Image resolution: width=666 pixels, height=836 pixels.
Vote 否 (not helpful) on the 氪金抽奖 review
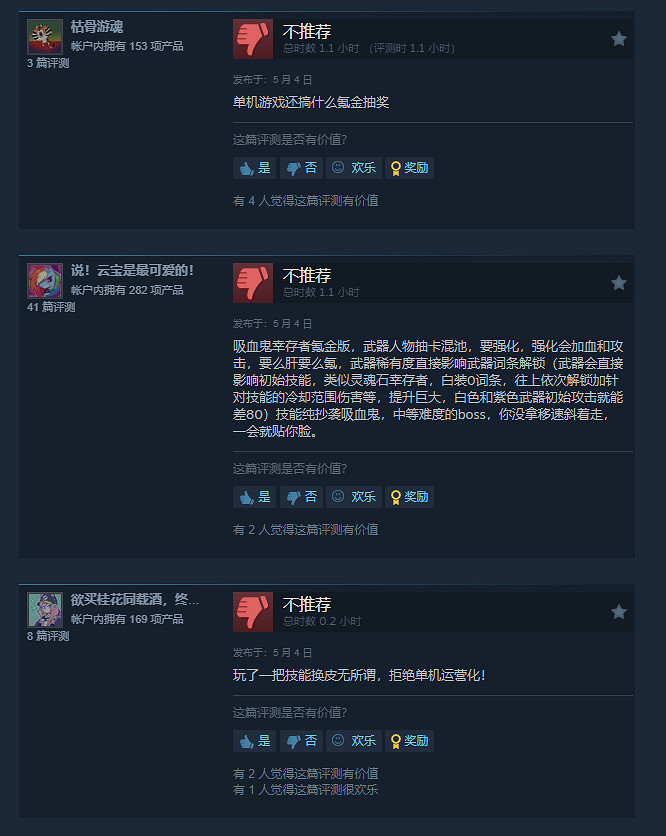pyautogui.click(x=301, y=168)
